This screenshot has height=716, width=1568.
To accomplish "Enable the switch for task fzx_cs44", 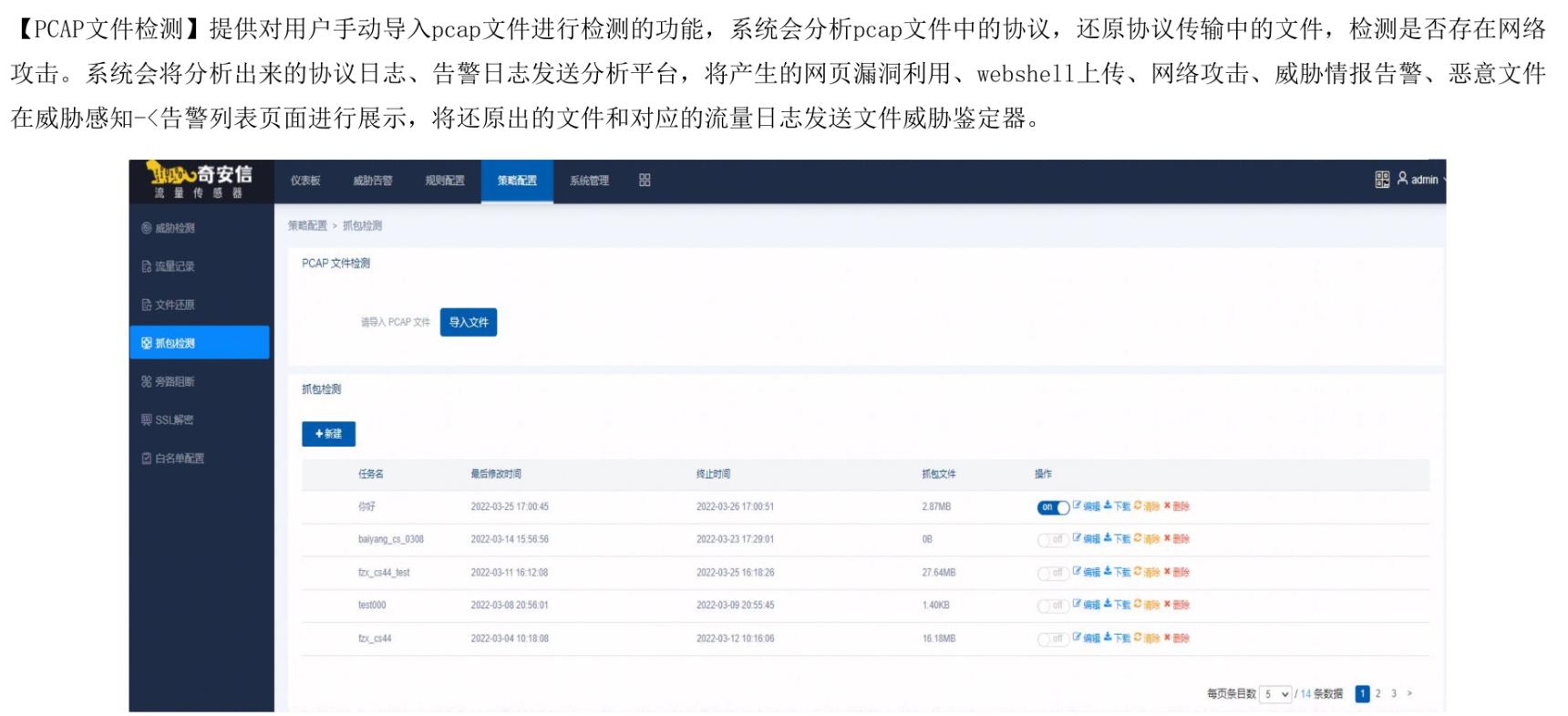I will coord(1052,638).
